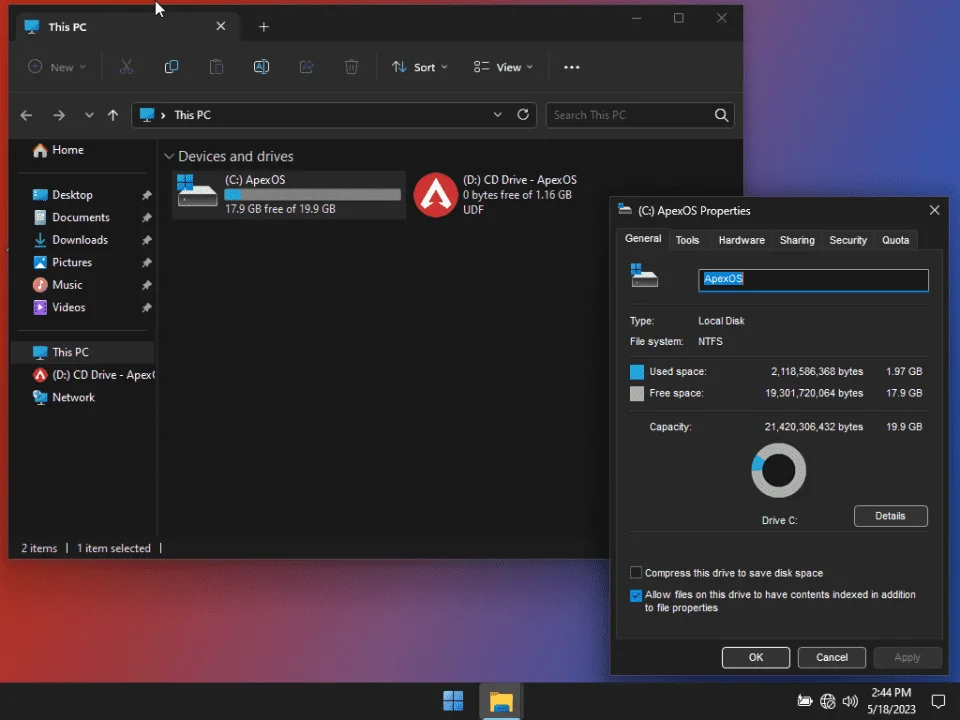The height and width of the screenshot is (720, 960).
Task: Open the Windows Start menu
Action: tap(453, 701)
